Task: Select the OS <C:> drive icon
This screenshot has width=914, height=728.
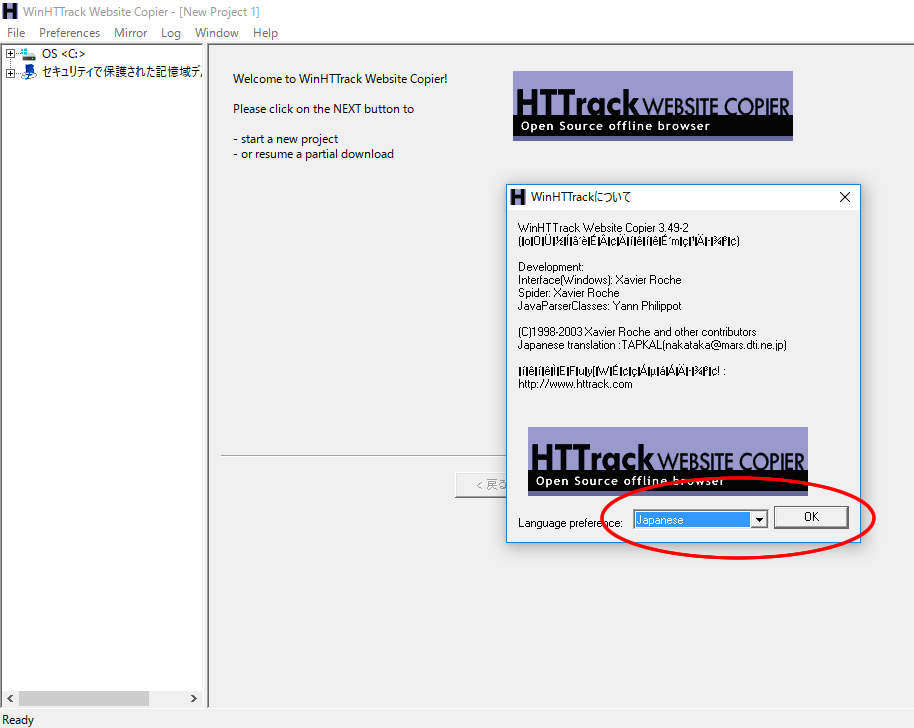Action: 30,53
